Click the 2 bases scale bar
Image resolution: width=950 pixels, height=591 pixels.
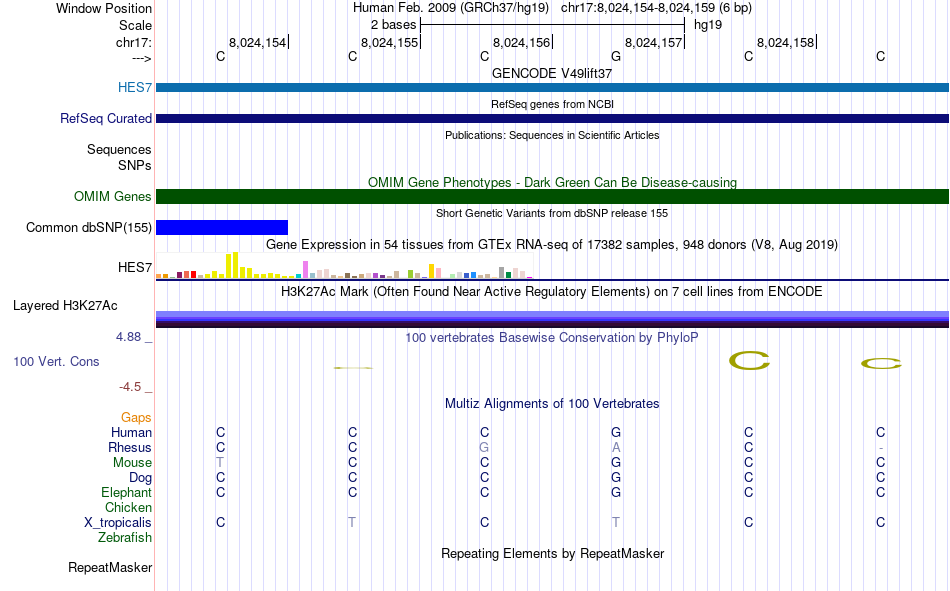coord(552,25)
